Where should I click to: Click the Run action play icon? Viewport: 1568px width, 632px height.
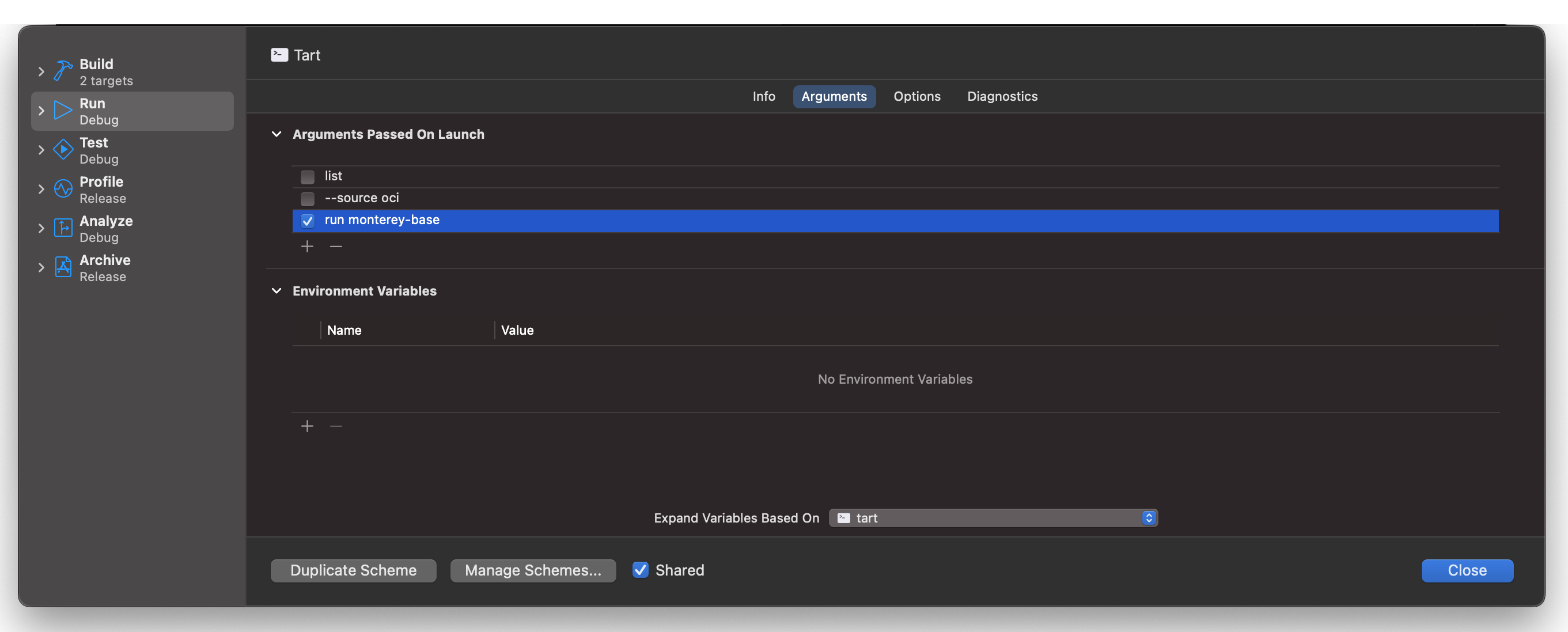[x=63, y=110]
